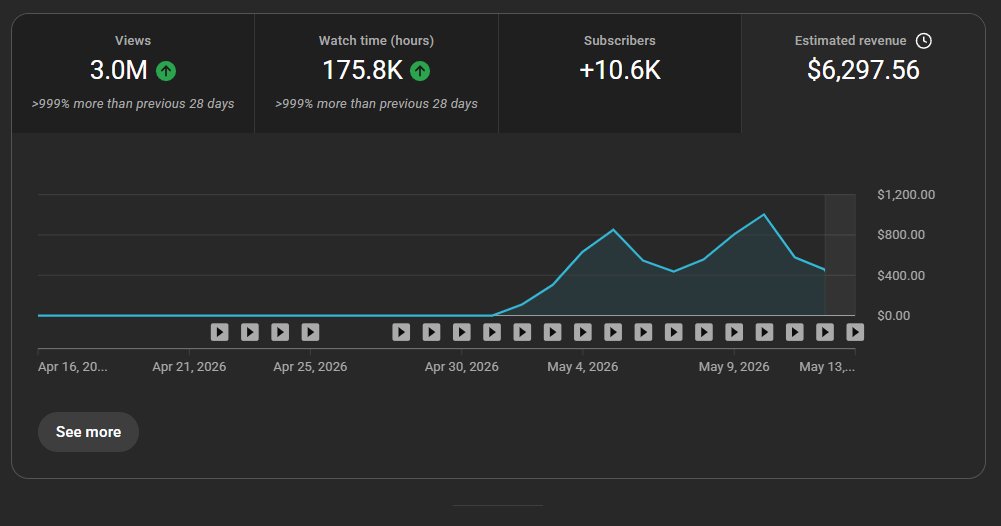The image size is (1001, 526).
Task: Open the video marker above May 9, 2026
Action: (x=734, y=332)
